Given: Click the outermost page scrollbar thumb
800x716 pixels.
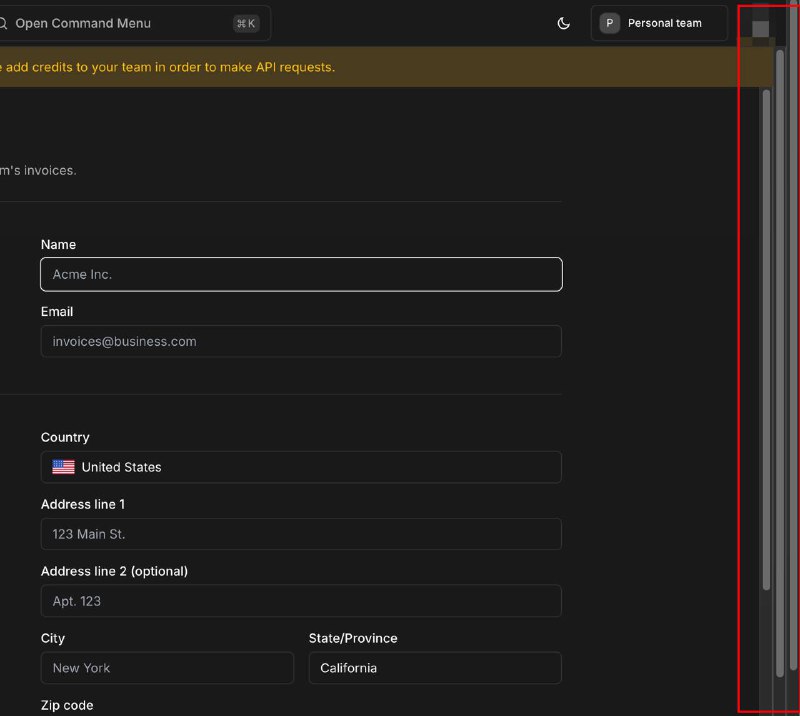Looking at the screenshot, I should 794,335.
